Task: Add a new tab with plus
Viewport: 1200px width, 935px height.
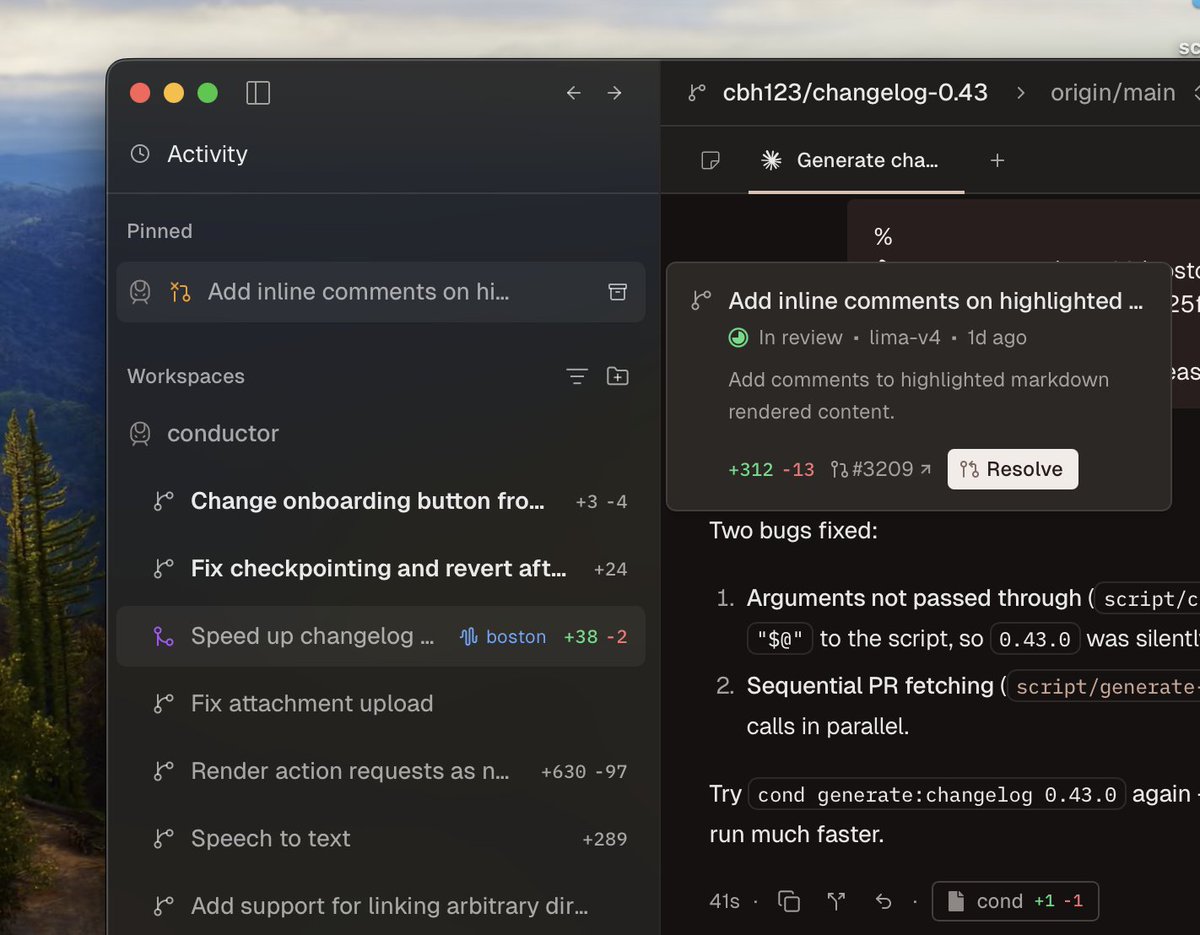Action: [x=997, y=160]
